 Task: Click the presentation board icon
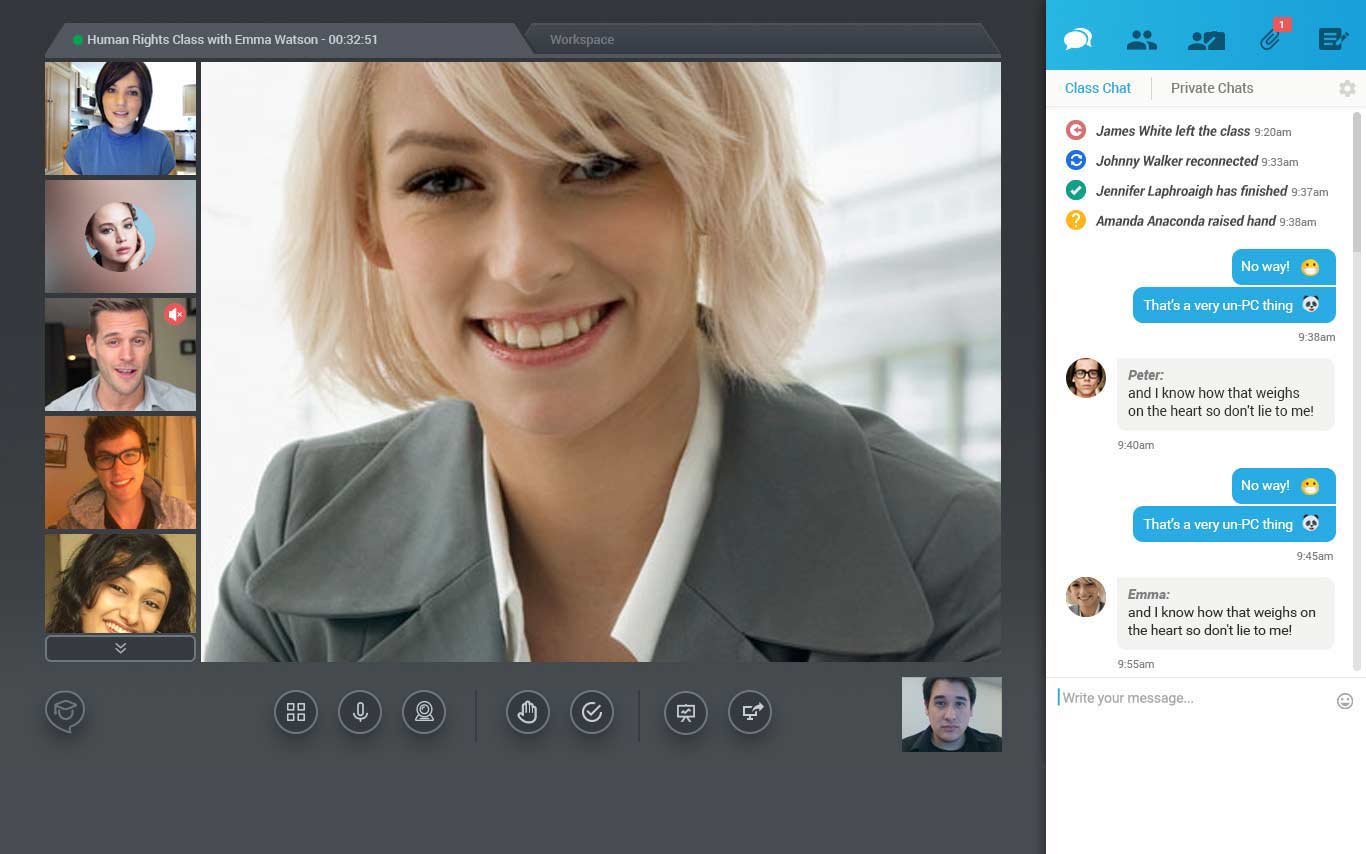[686, 712]
